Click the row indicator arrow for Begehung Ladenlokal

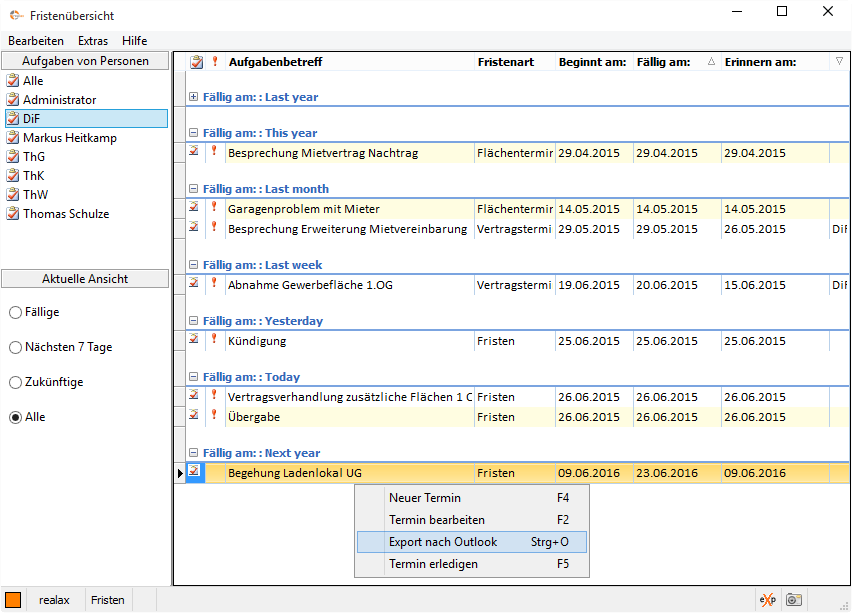click(x=180, y=473)
